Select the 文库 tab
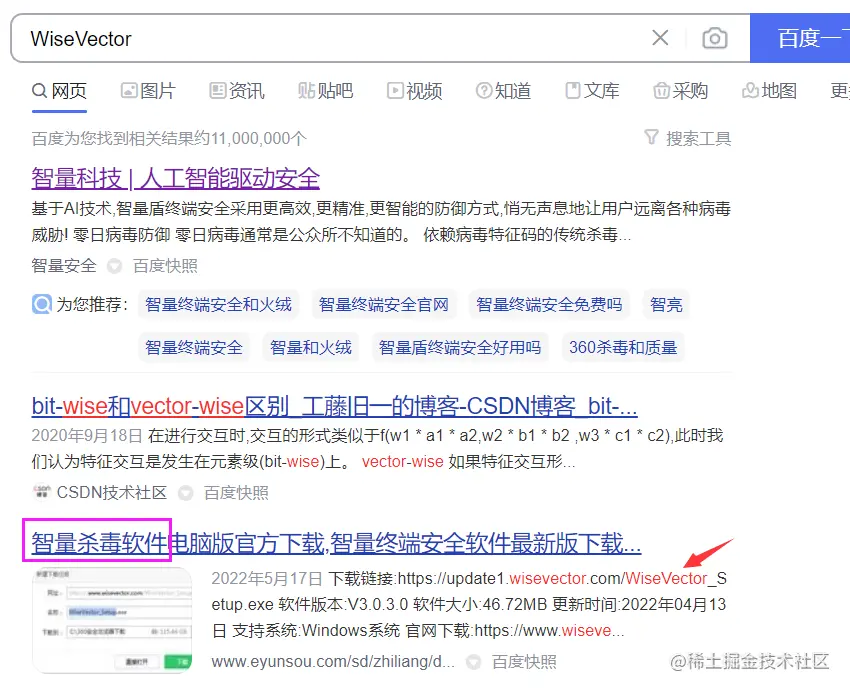The image size is (850, 692). 592,90
